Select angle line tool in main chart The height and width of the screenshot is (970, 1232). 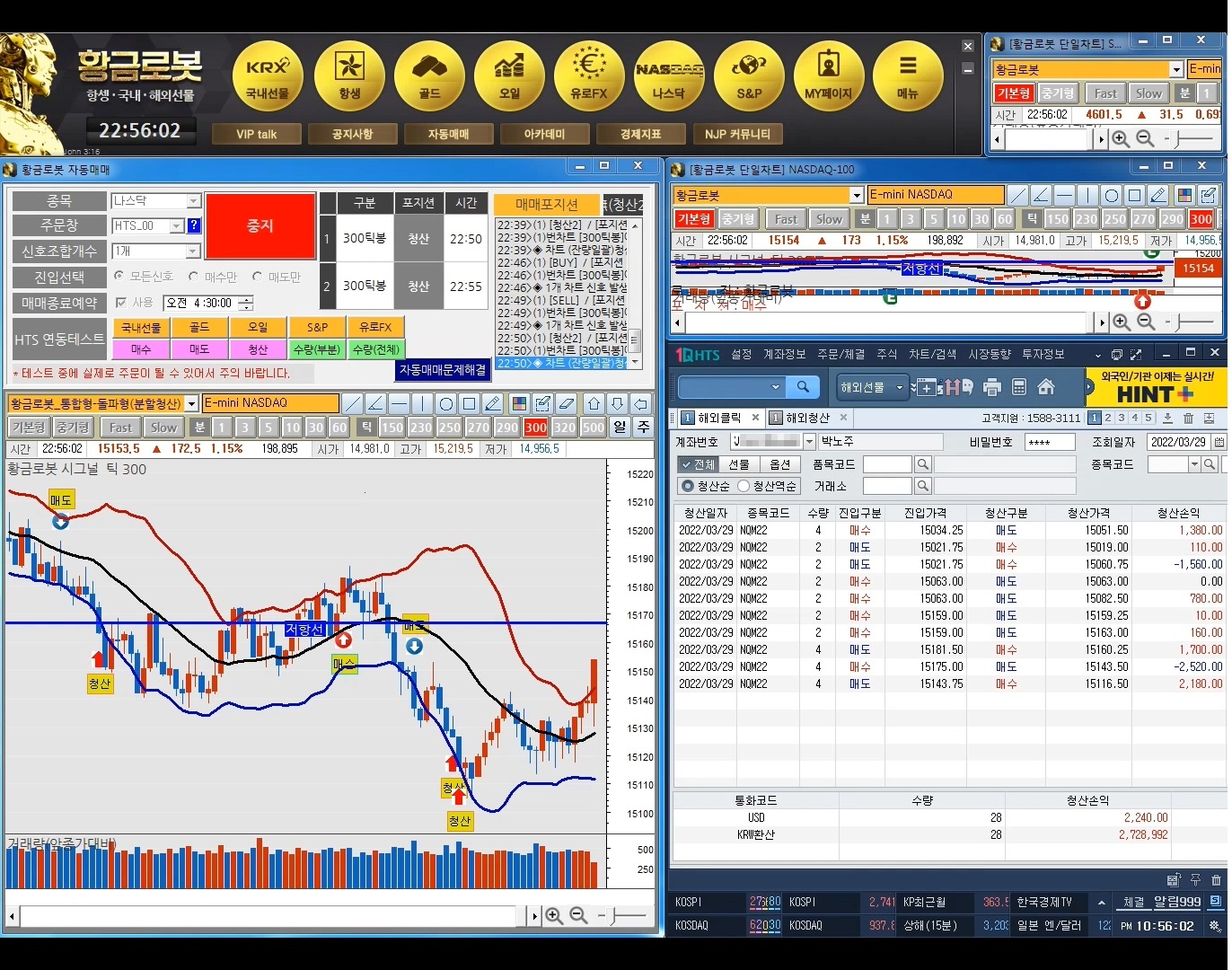click(x=376, y=403)
